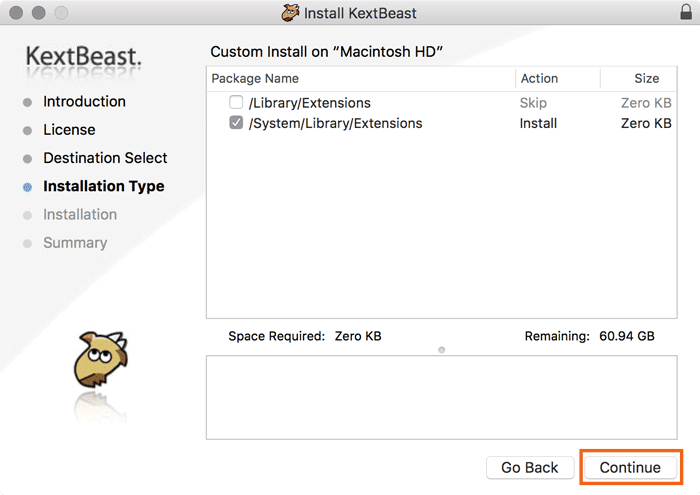This screenshot has height=495, width=700.
Task: Click the Zero KB size of /Library/Extensions row
Action: coord(646,103)
